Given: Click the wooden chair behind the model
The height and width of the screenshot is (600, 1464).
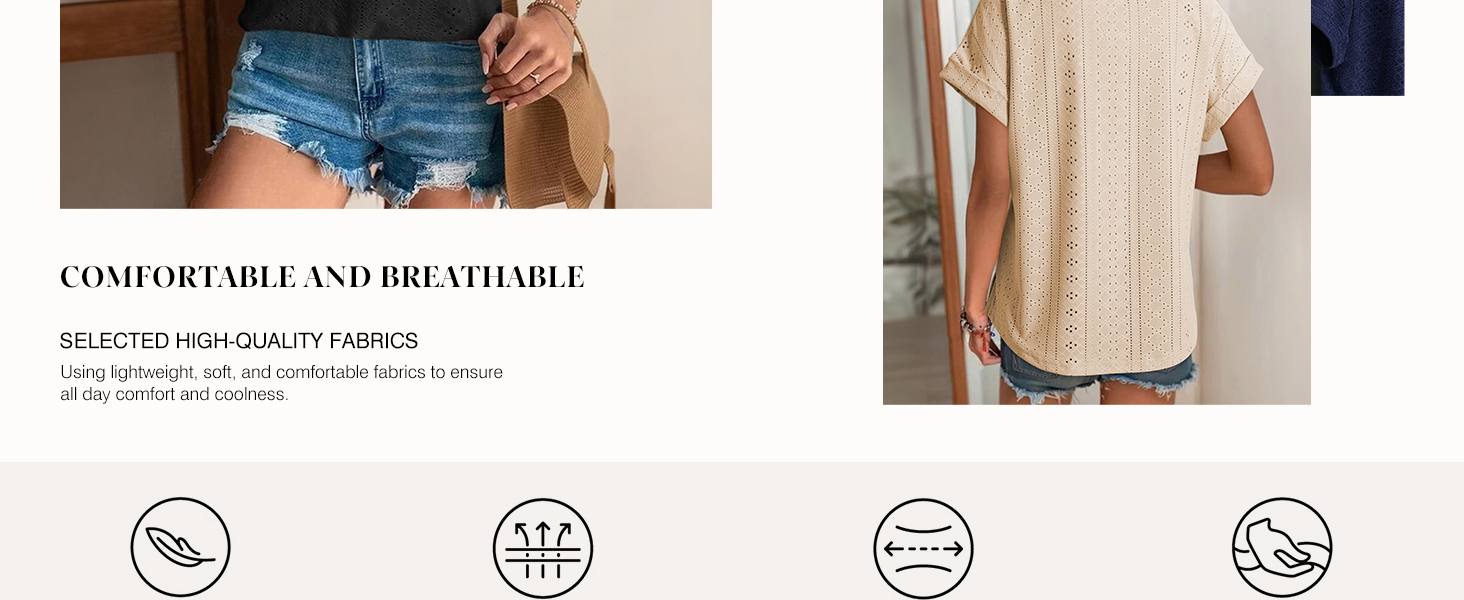Looking at the screenshot, I should 140,100.
